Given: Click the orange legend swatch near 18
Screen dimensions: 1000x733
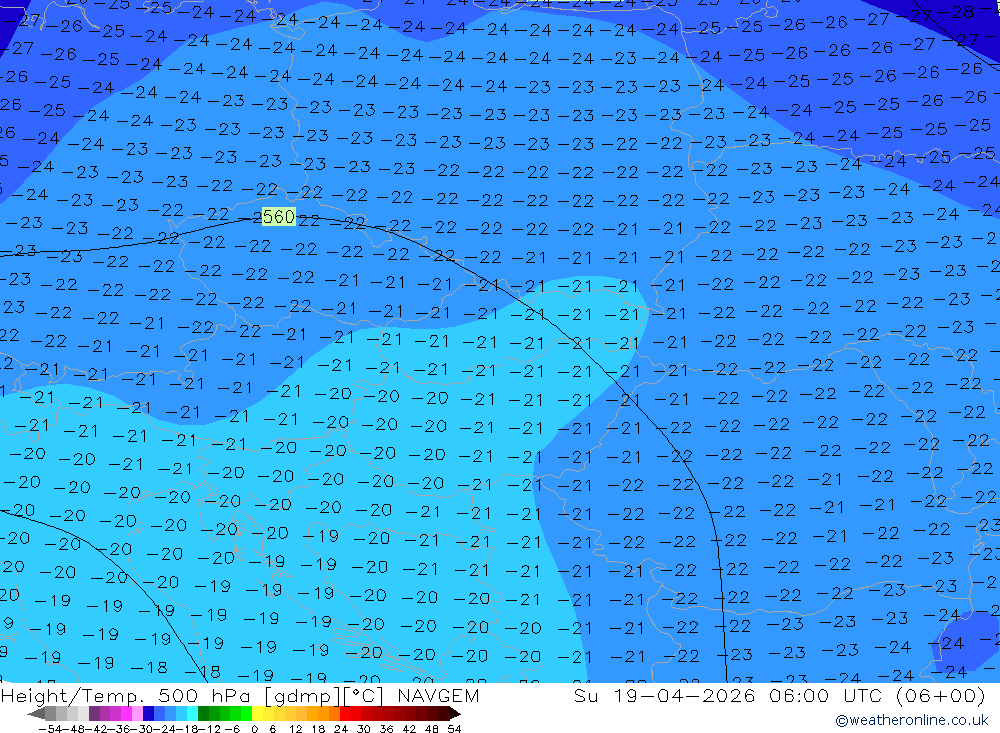Looking at the screenshot, I should tap(323, 714).
